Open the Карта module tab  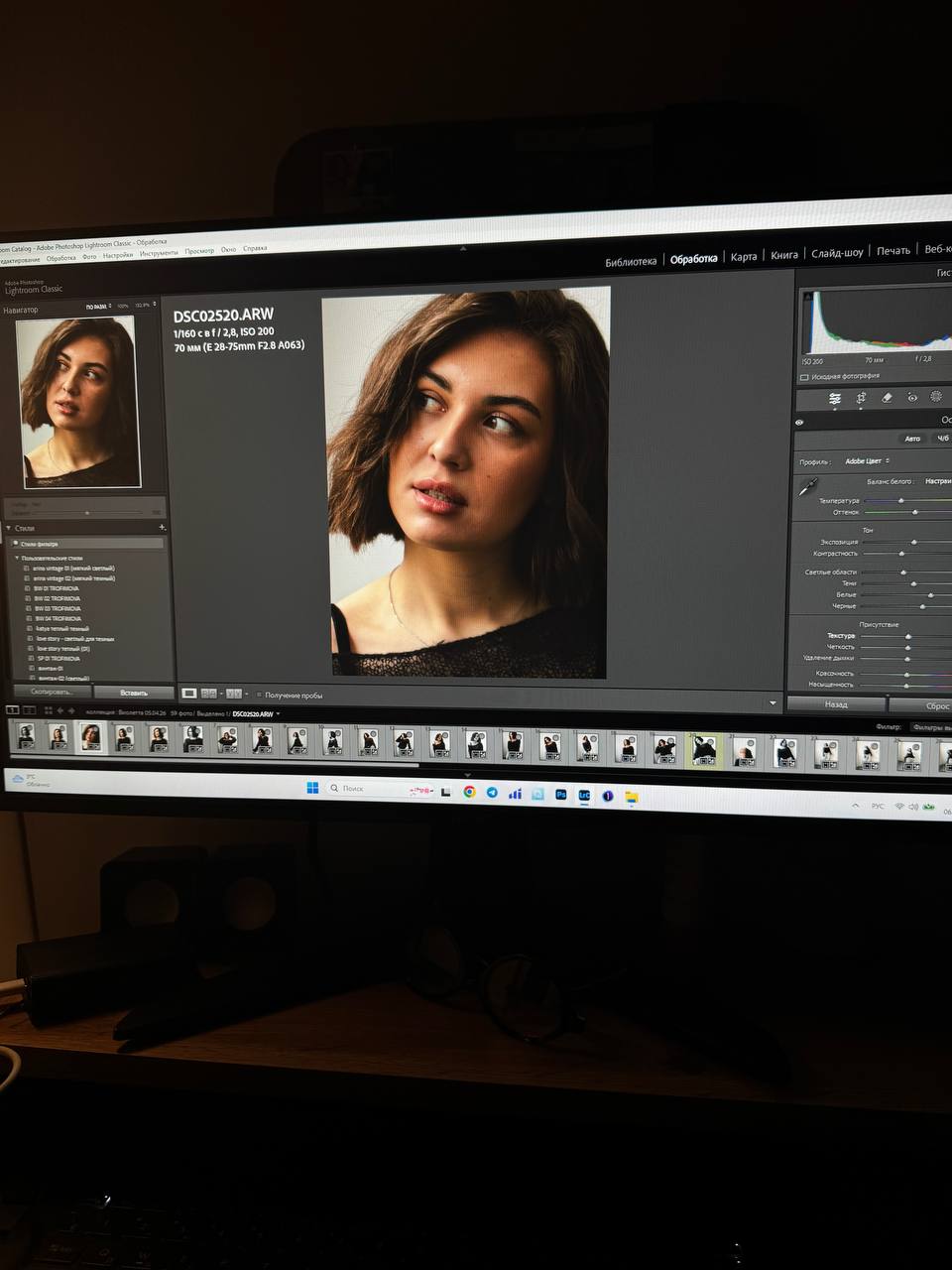pyautogui.click(x=743, y=257)
